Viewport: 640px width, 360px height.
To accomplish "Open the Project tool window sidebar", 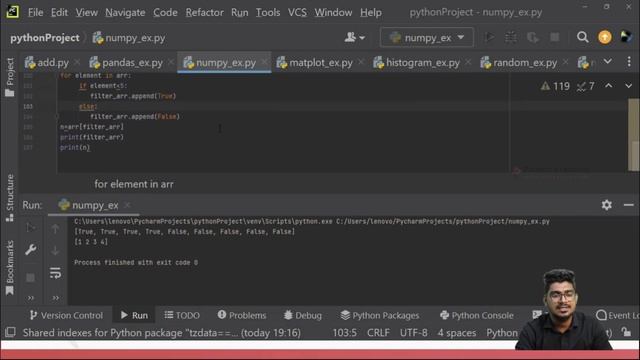I will coord(10,77).
